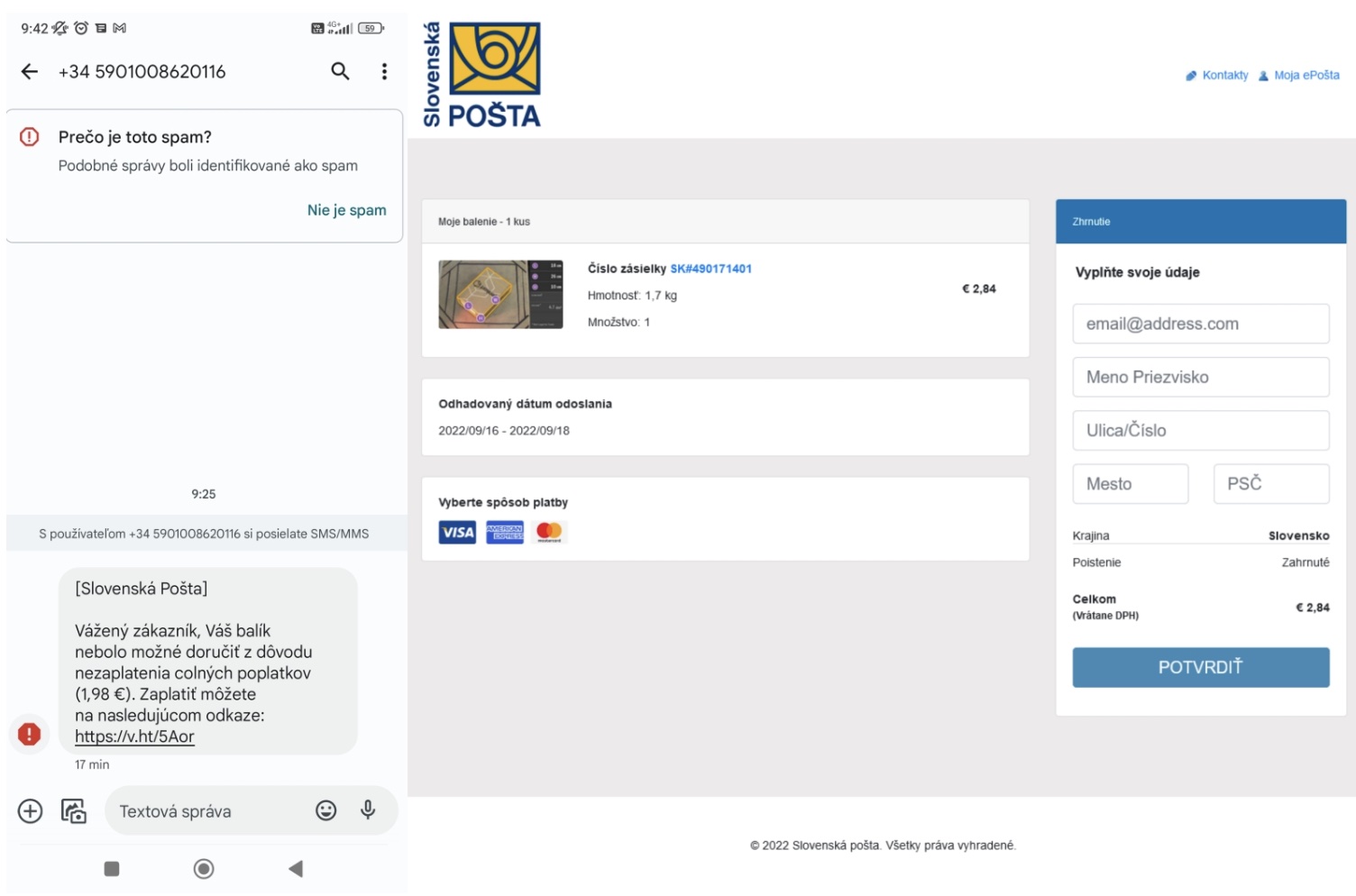Open the Moja ePošta link
This screenshot has width=1356, height=896.
click(1306, 76)
